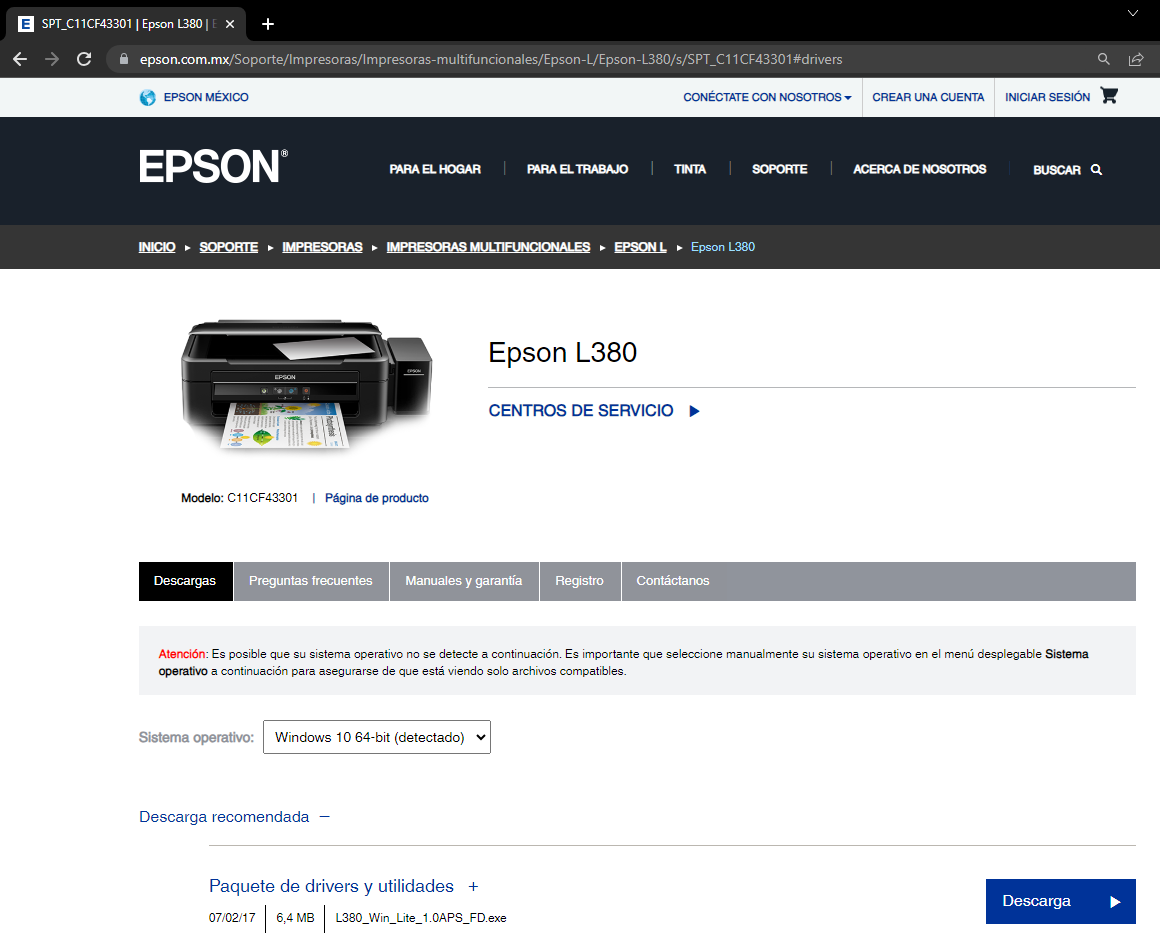The width and height of the screenshot is (1160, 951).
Task: Click the padlock site info icon
Action: [x=124, y=59]
